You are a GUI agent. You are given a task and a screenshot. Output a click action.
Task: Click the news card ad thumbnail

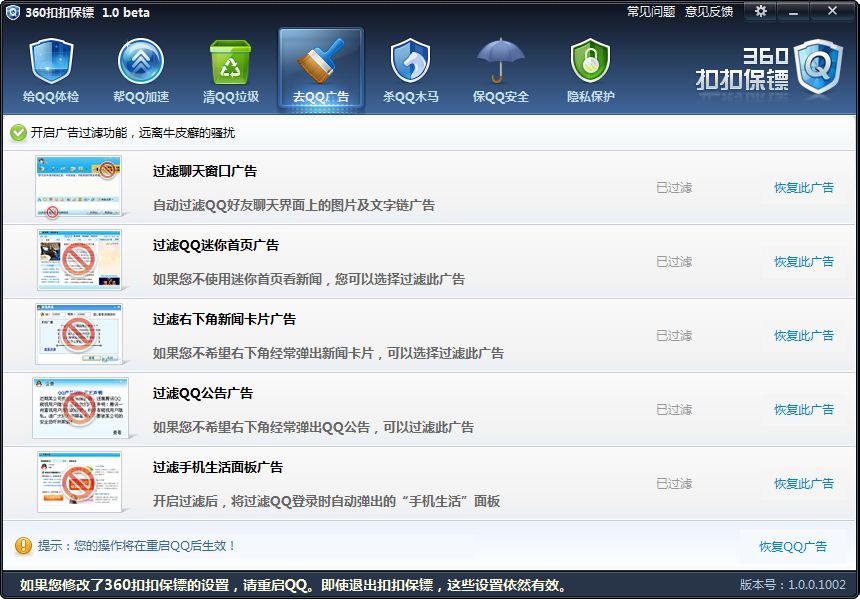pos(78,334)
